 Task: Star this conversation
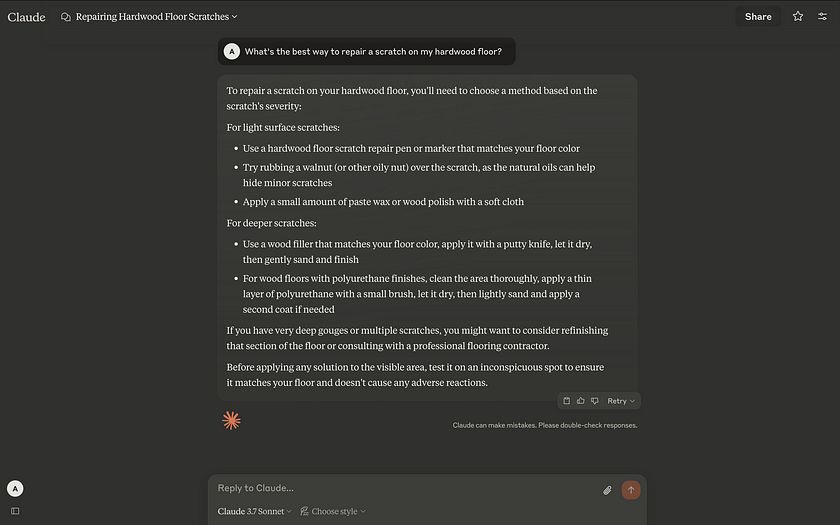coord(798,17)
